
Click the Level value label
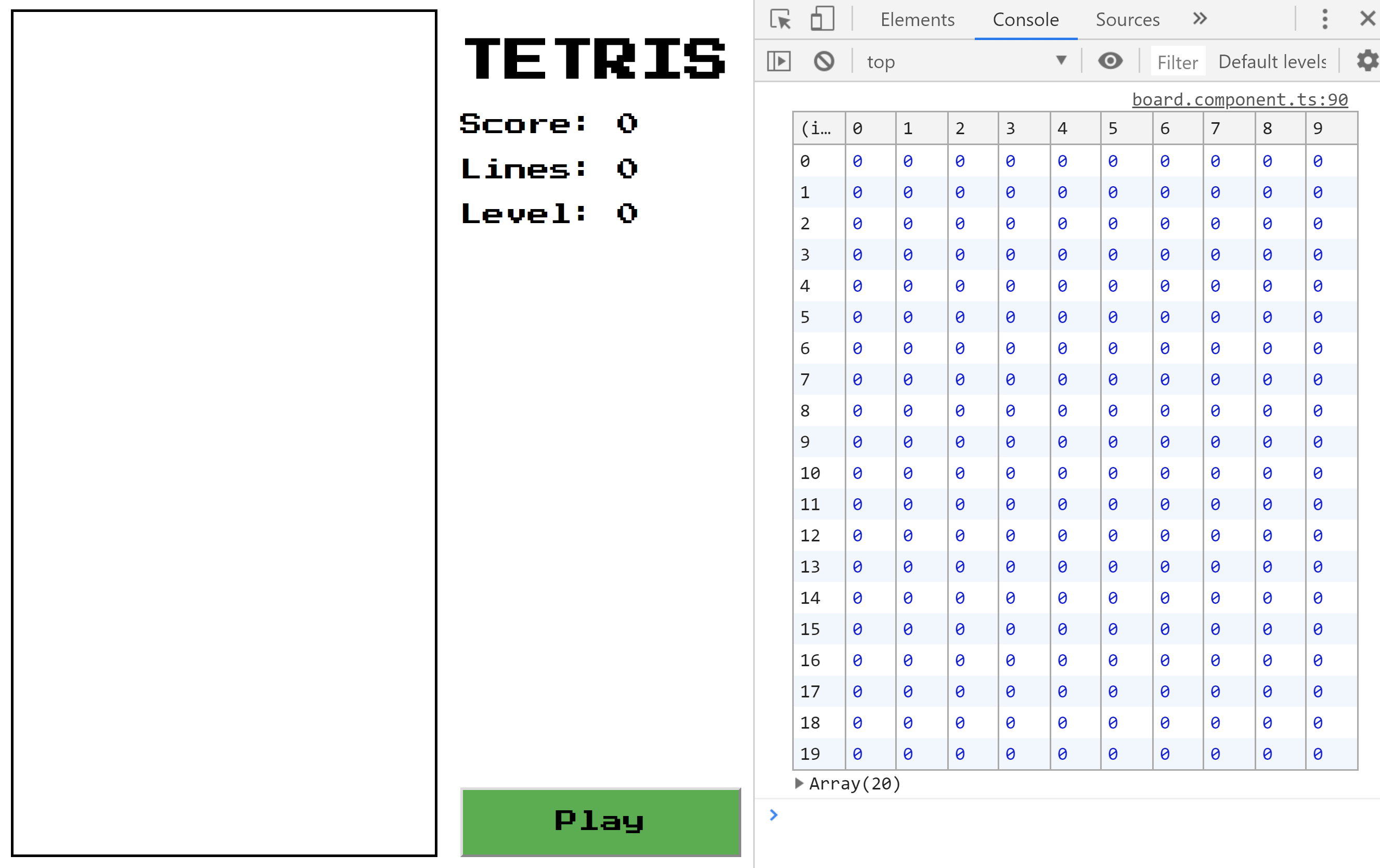click(x=549, y=213)
